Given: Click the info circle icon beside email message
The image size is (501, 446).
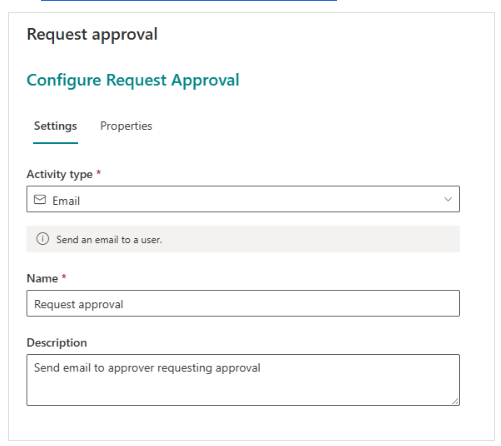Looking at the screenshot, I should 43,239.
